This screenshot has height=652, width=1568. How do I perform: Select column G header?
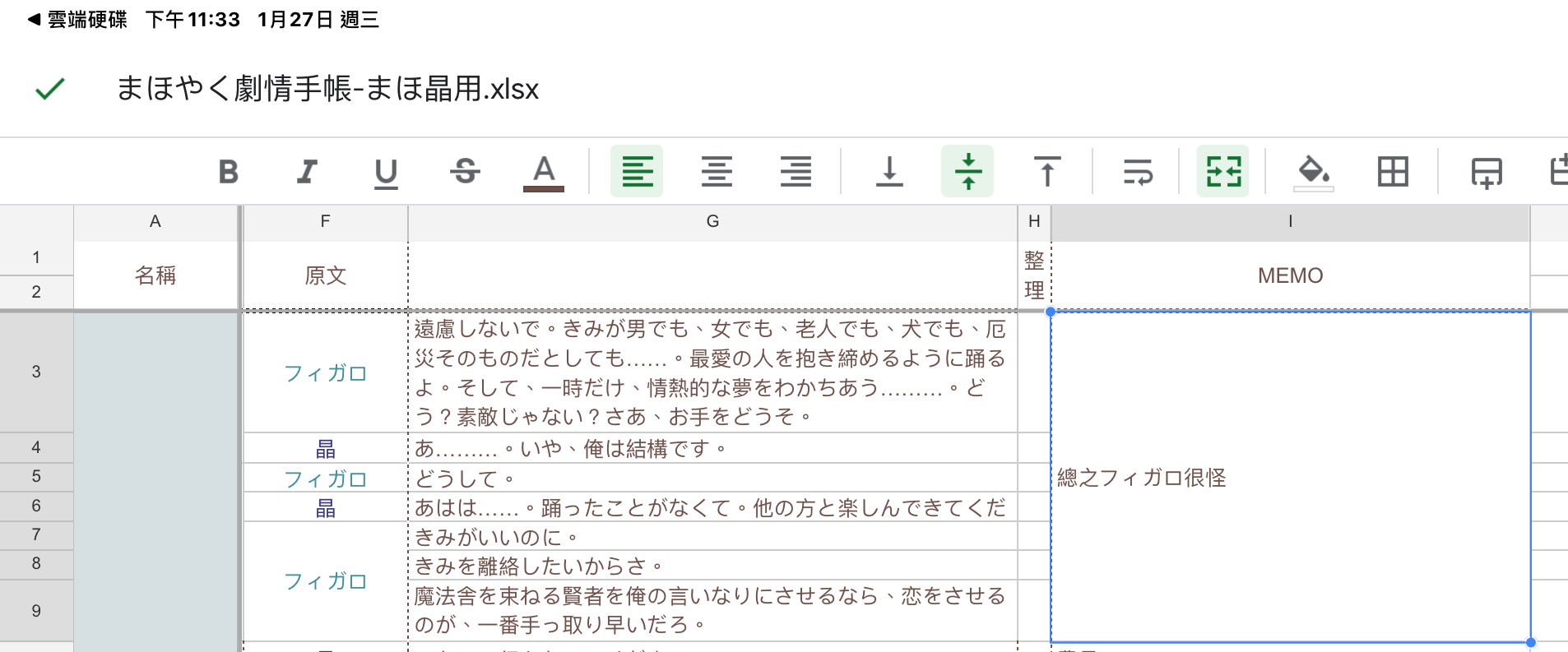click(712, 221)
